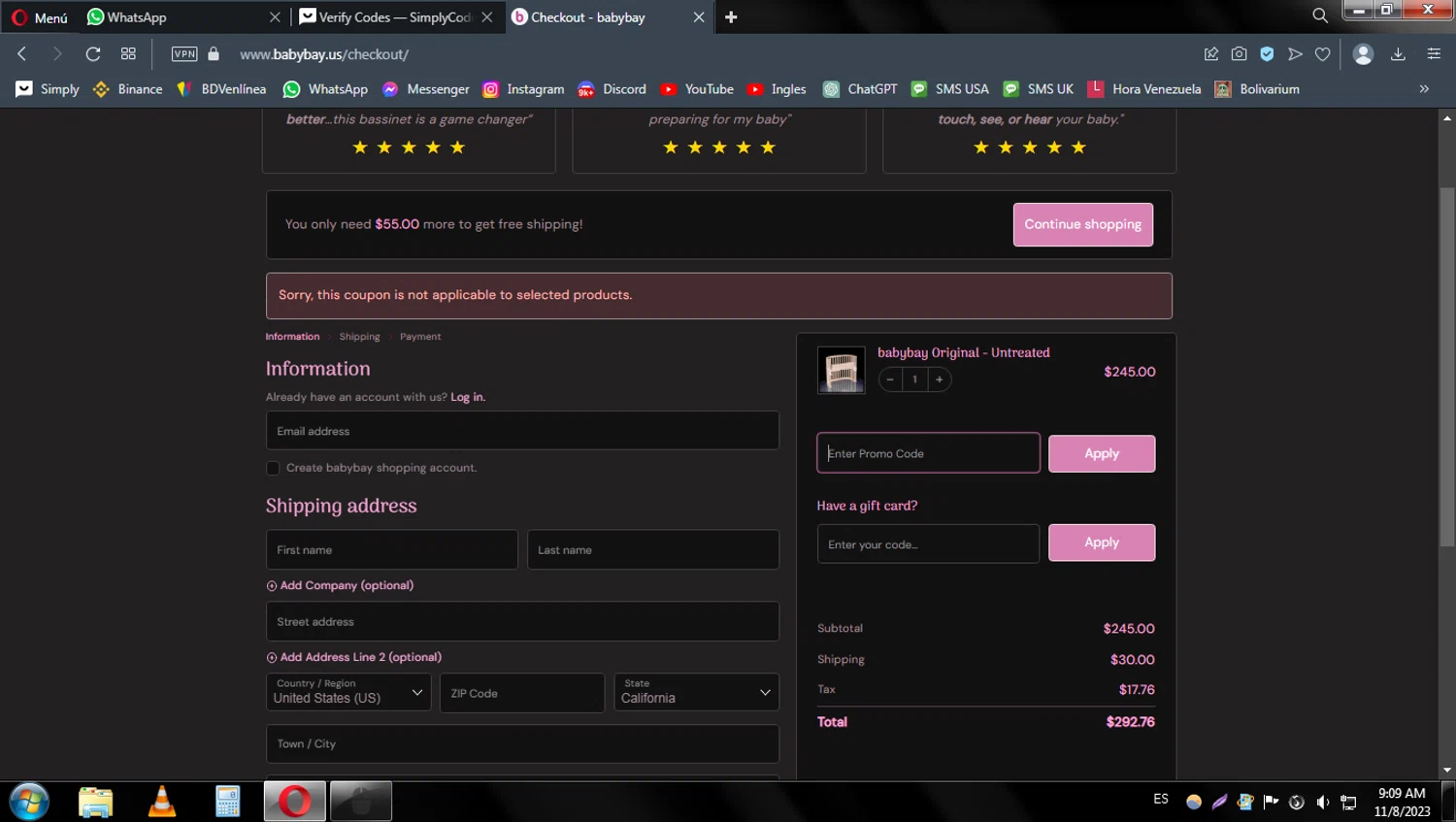
Task: Open the Country / Region dropdown
Action: [348, 692]
